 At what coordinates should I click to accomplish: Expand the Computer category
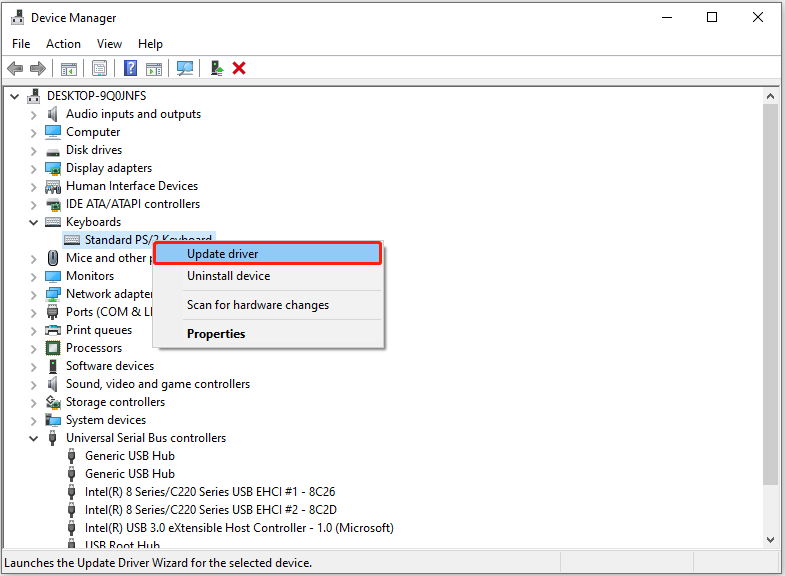tap(33, 133)
